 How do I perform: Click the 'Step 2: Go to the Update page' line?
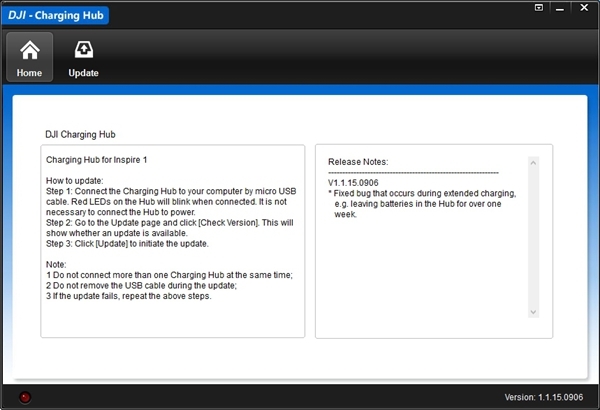(x=170, y=228)
